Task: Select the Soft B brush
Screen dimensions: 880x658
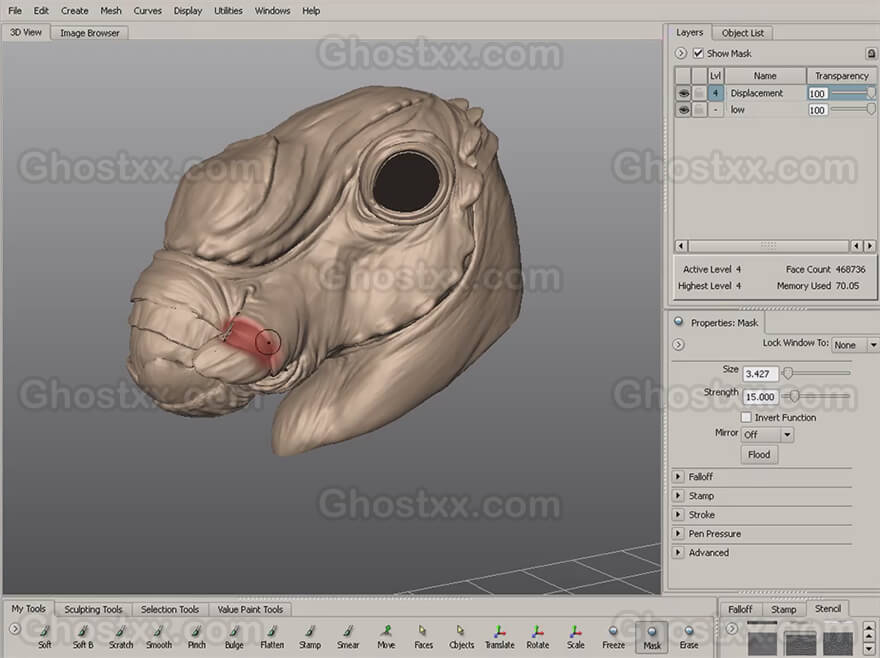Action: click(x=82, y=637)
